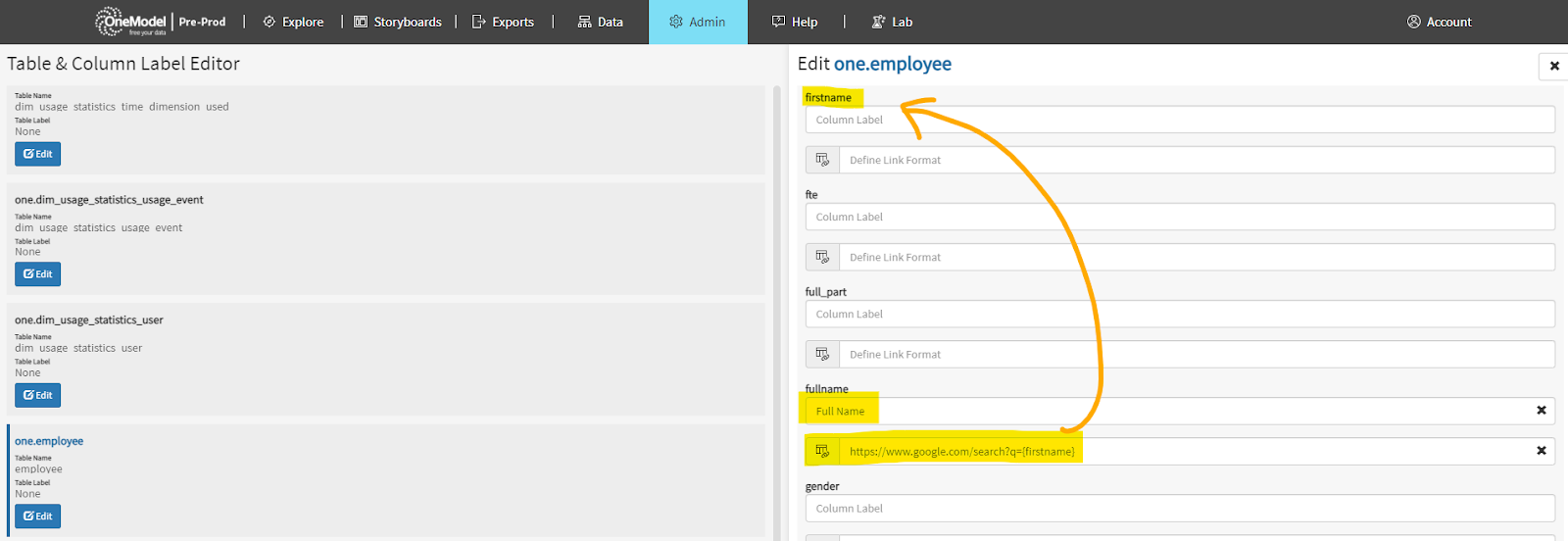Open the Storyboards menu
Screen dimensions: 1568x541
tap(398, 22)
